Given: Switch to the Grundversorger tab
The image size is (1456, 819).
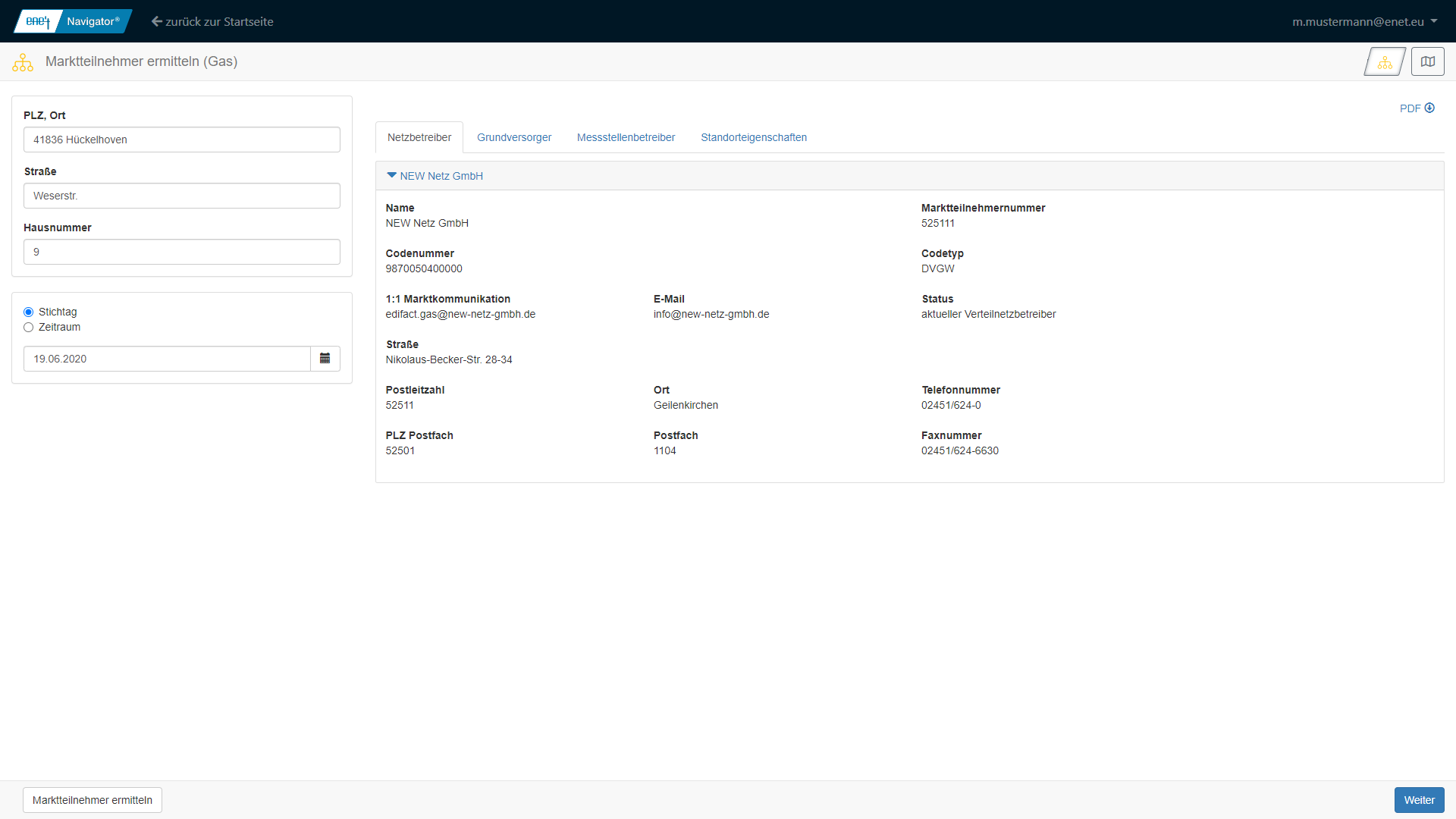Looking at the screenshot, I should [x=514, y=137].
